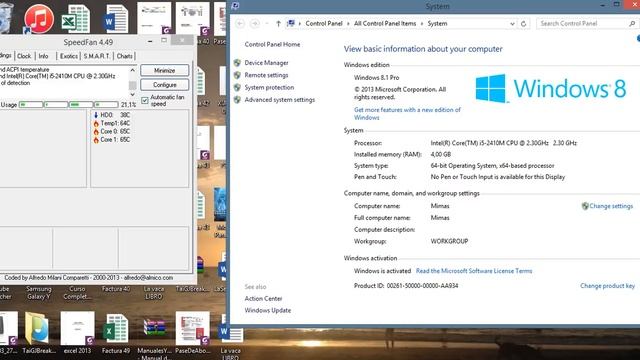Open Advanced system settings link

(x=280, y=100)
